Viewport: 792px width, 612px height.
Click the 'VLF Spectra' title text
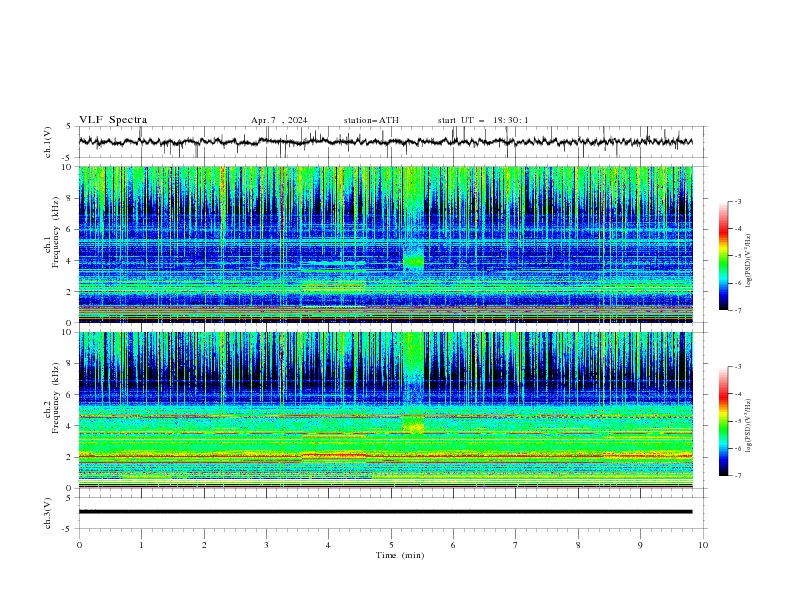(113, 120)
